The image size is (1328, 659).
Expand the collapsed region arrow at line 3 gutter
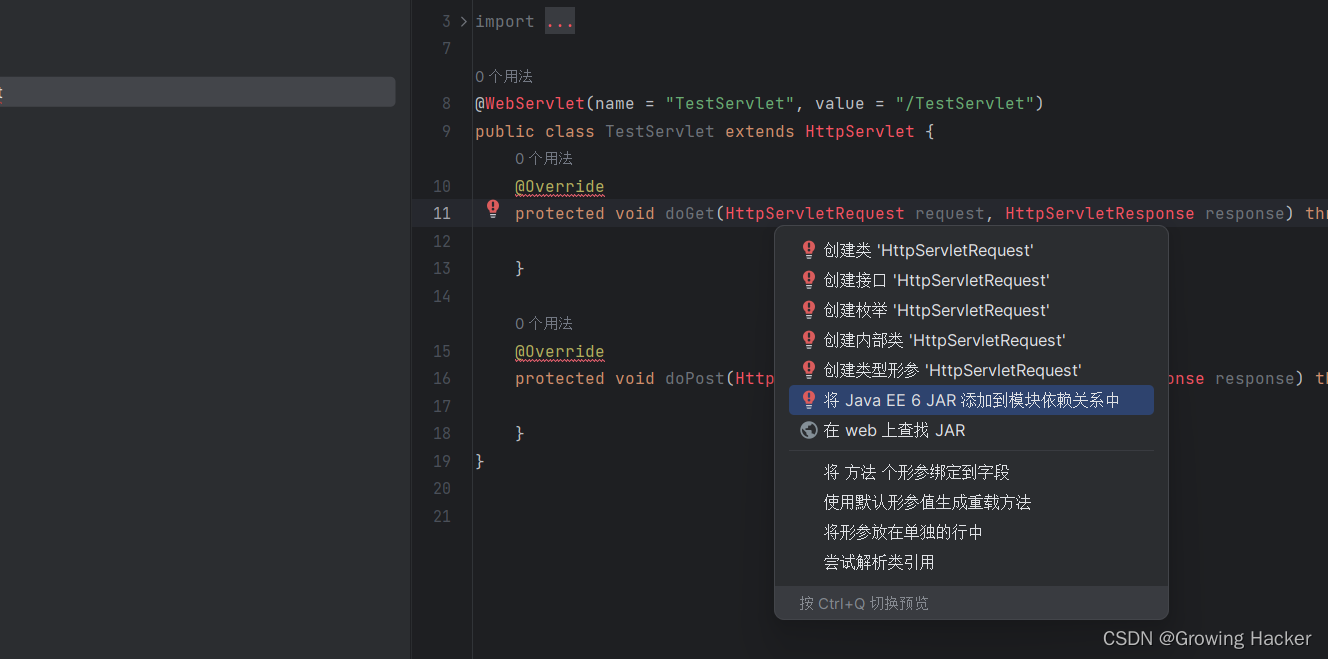[462, 20]
